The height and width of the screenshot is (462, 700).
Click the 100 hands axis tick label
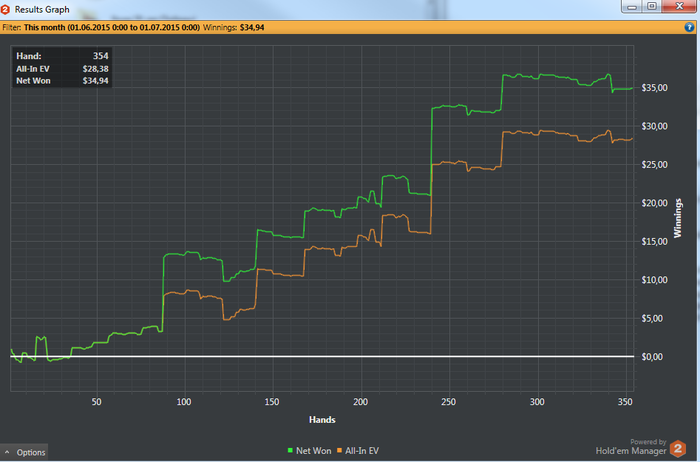[184, 402]
